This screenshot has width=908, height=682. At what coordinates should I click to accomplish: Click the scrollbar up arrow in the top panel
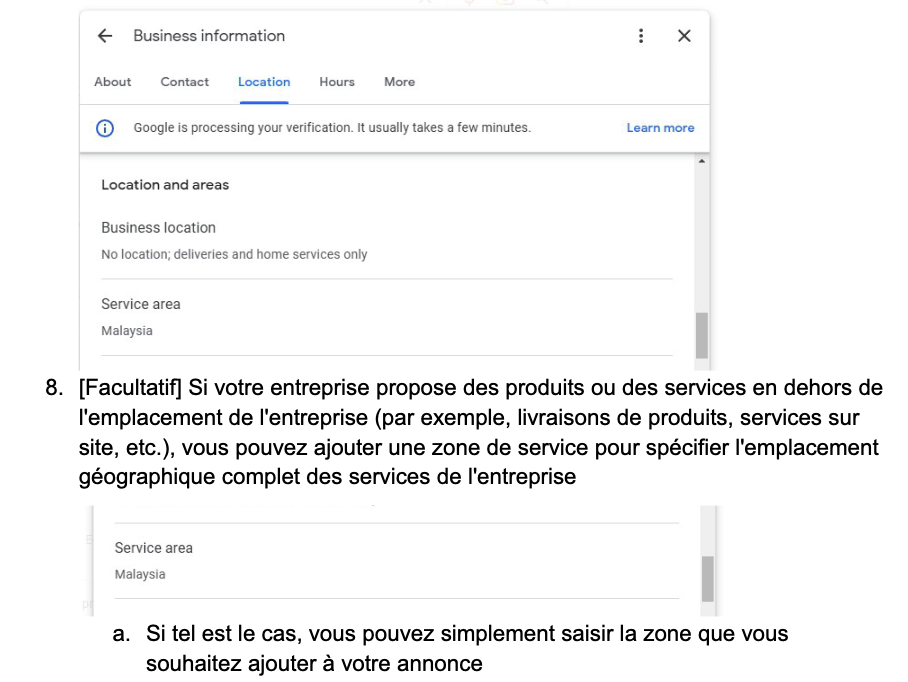(x=701, y=161)
